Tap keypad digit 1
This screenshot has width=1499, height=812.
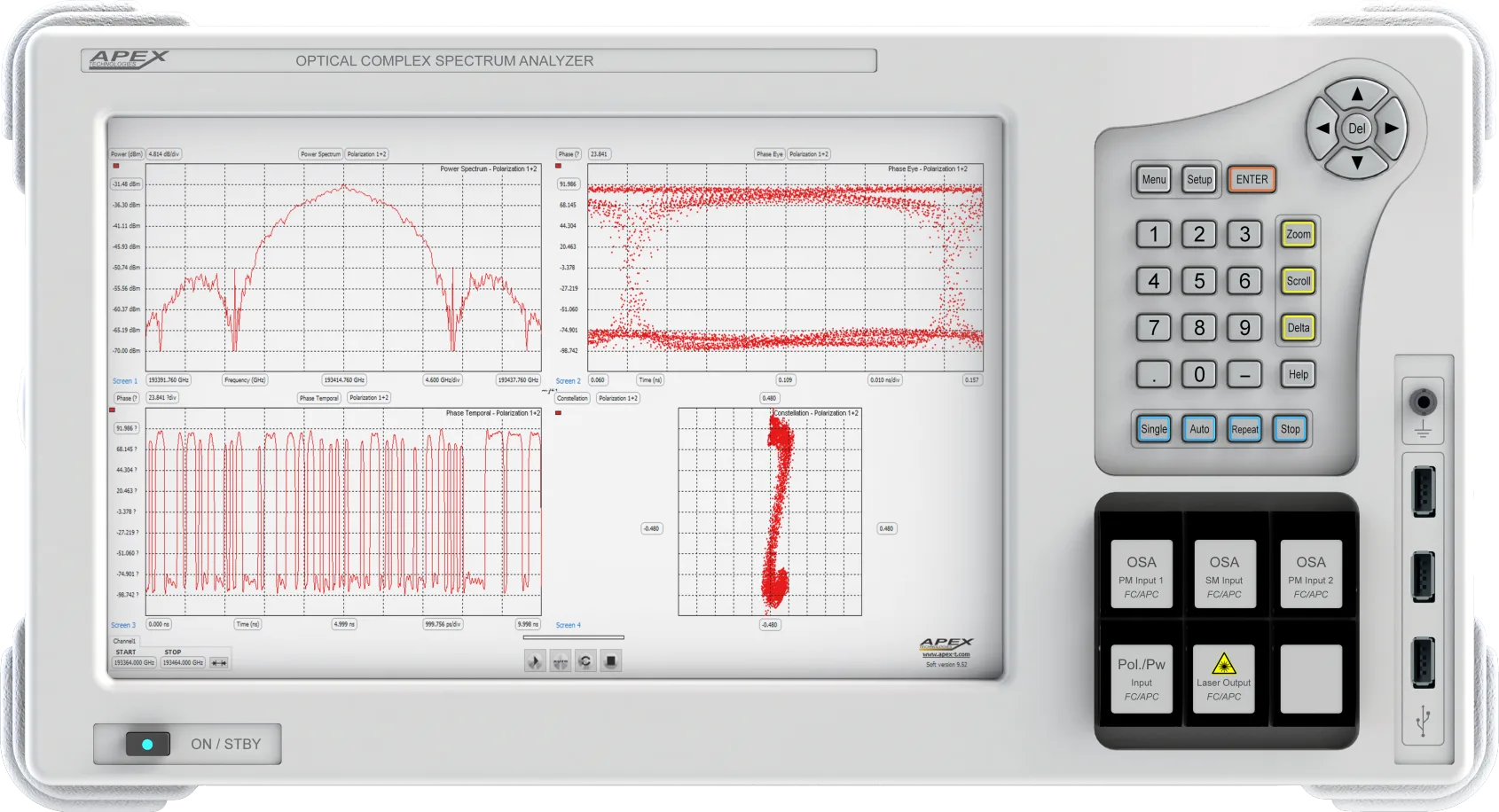[x=1154, y=235]
